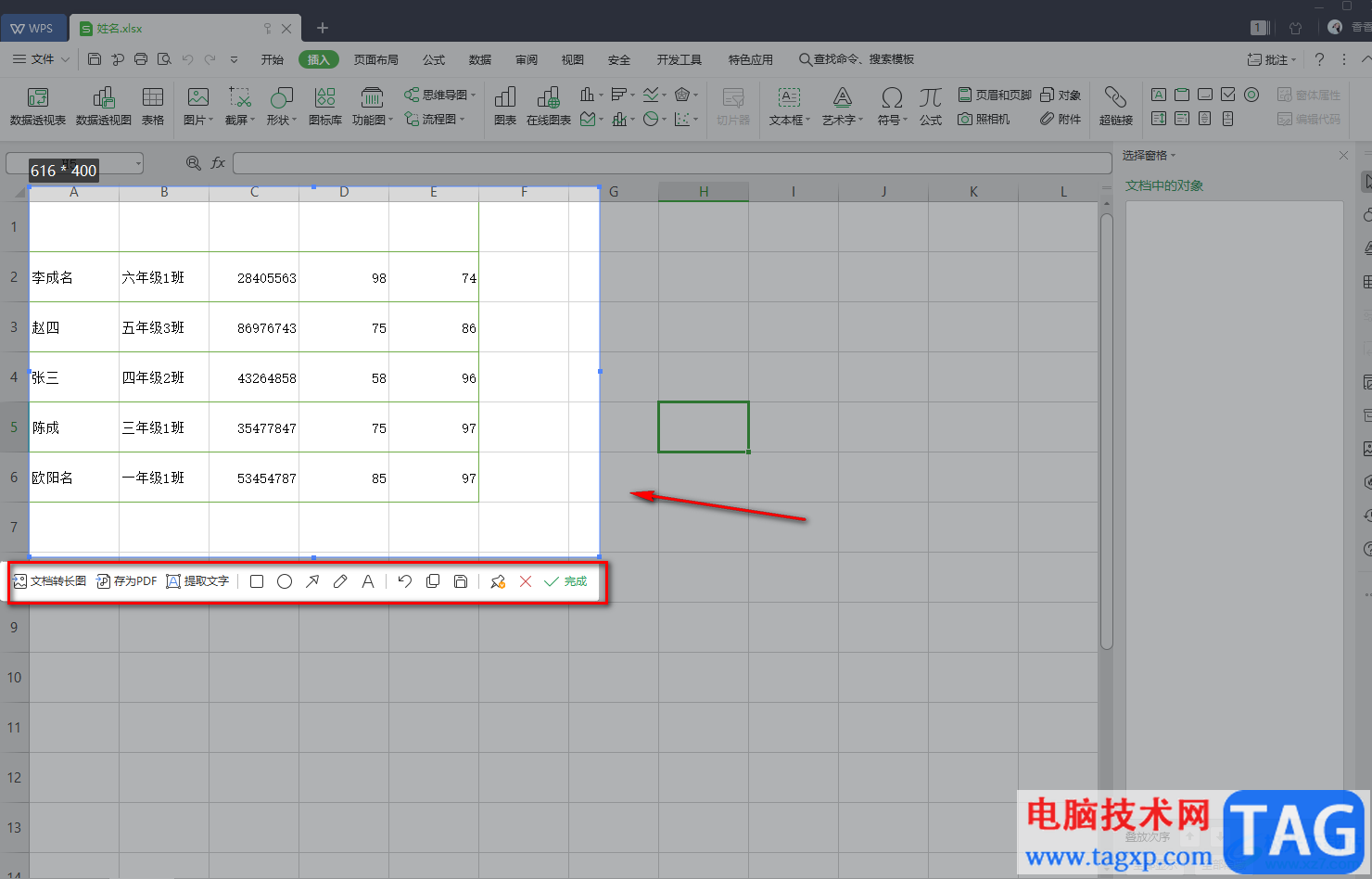This screenshot has height=879, width=1372.
Task: Click cell containing 李成名
Action: 74,277
